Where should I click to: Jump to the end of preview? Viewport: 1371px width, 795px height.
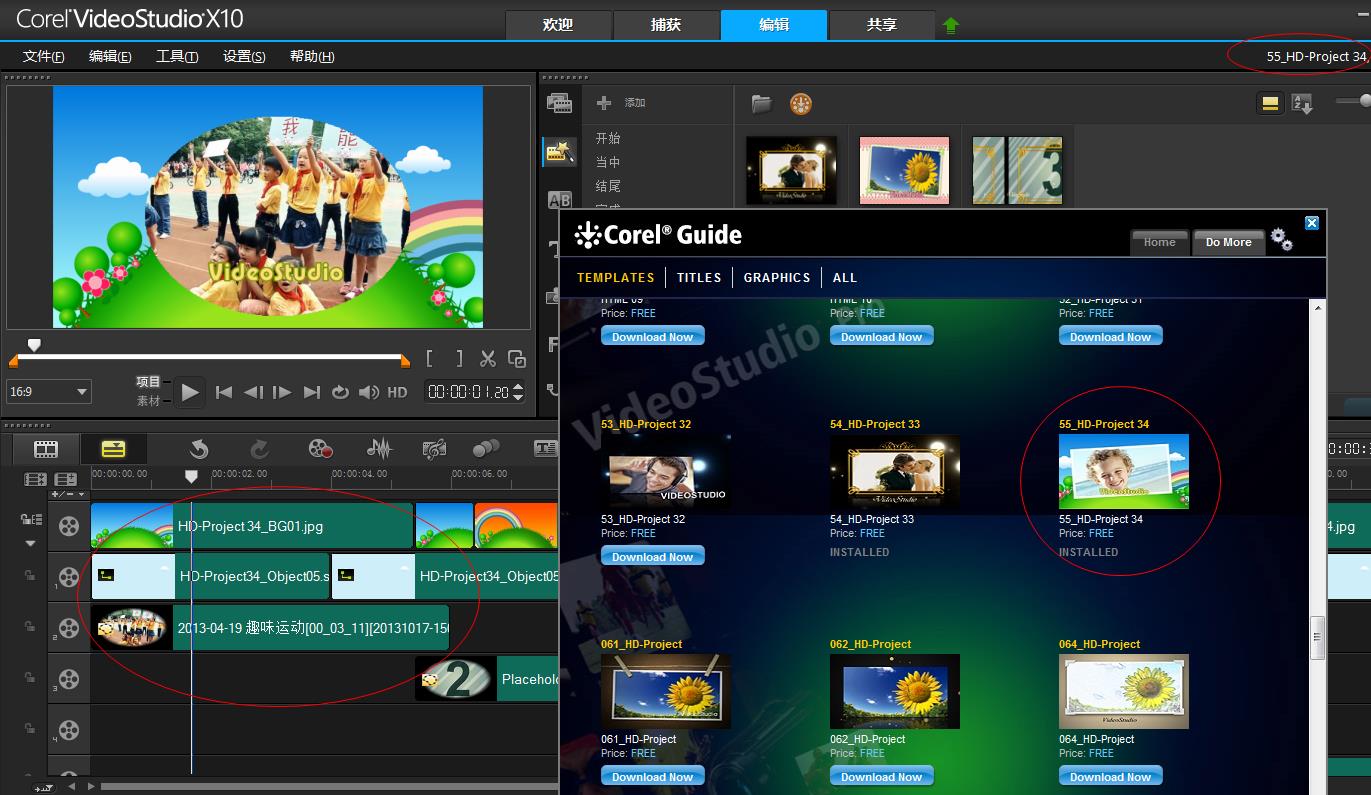click(x=311, y=392)
